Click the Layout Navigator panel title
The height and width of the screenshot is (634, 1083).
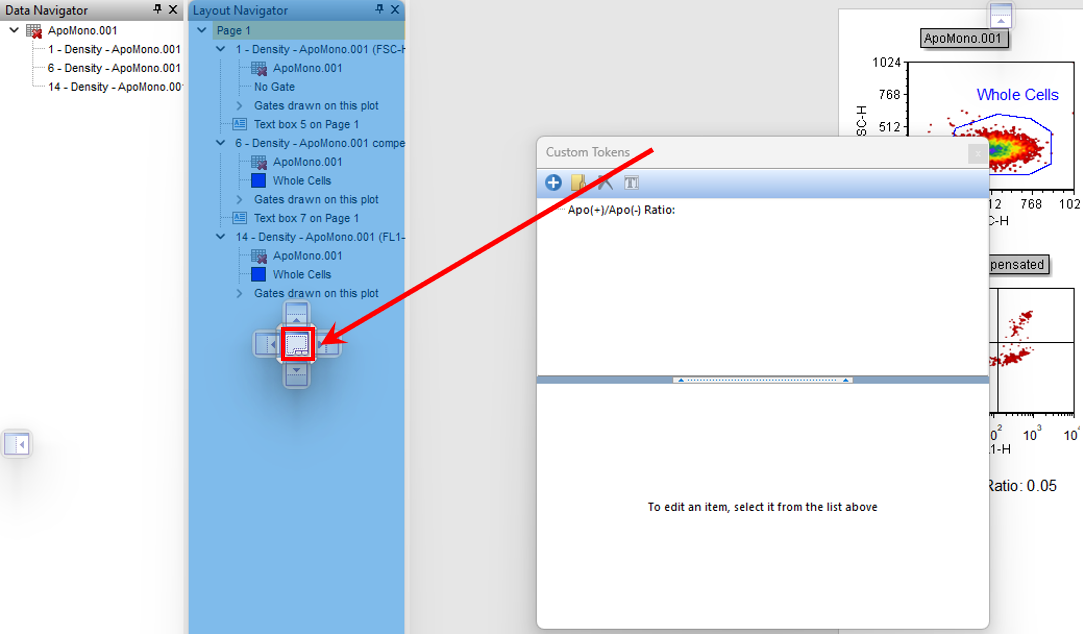(x=240, y=10)
